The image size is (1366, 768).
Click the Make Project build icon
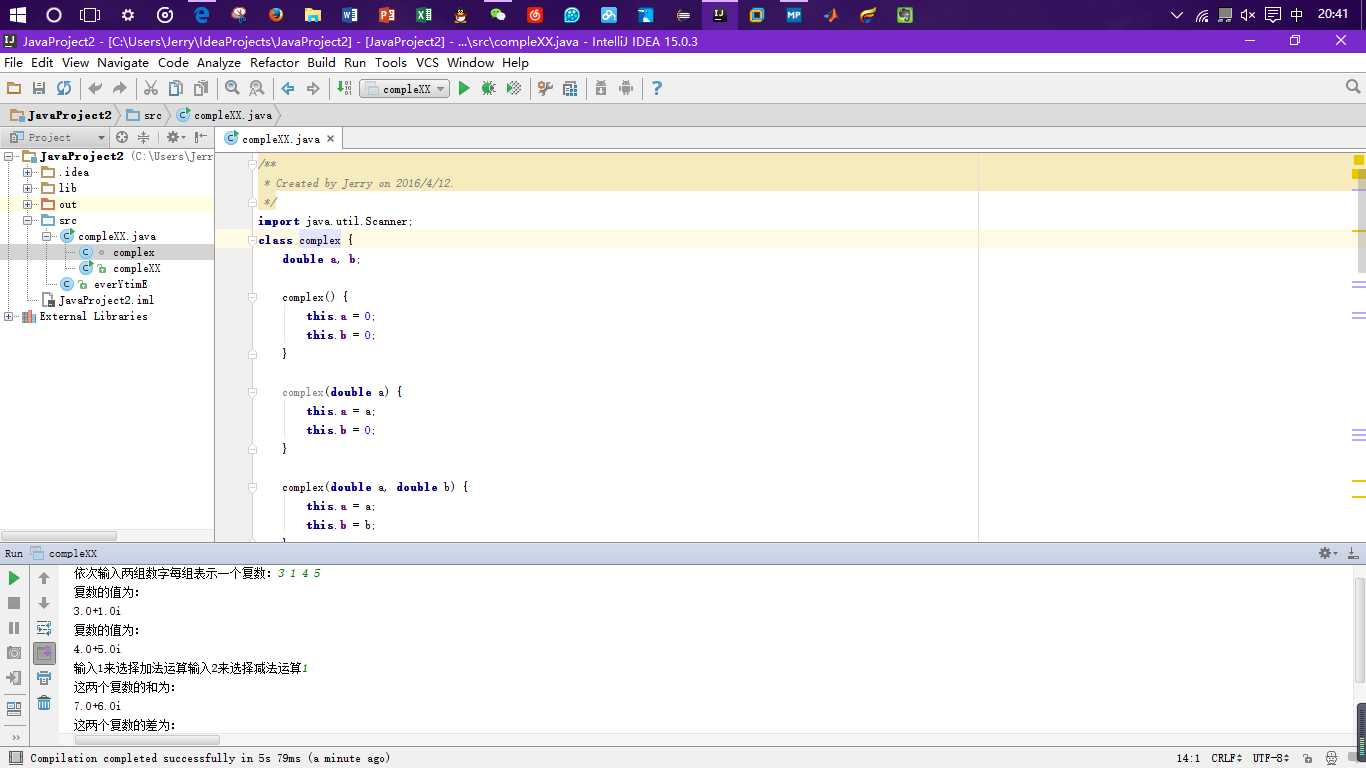point(344,88)
